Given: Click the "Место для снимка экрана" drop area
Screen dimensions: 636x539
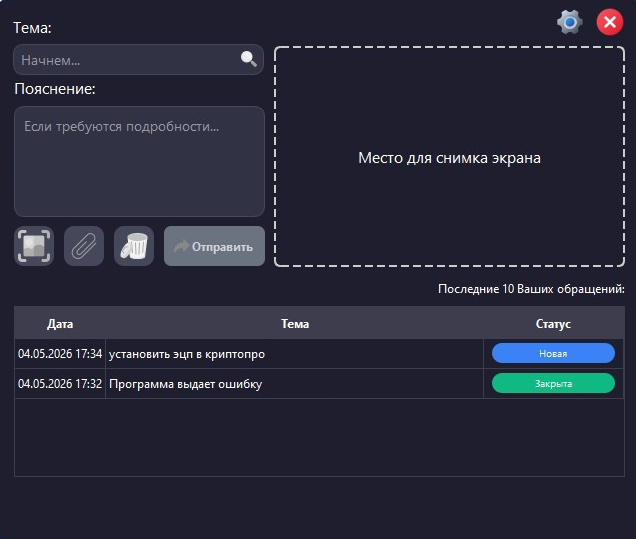Looking at the screenshot, I should [449, 157].
